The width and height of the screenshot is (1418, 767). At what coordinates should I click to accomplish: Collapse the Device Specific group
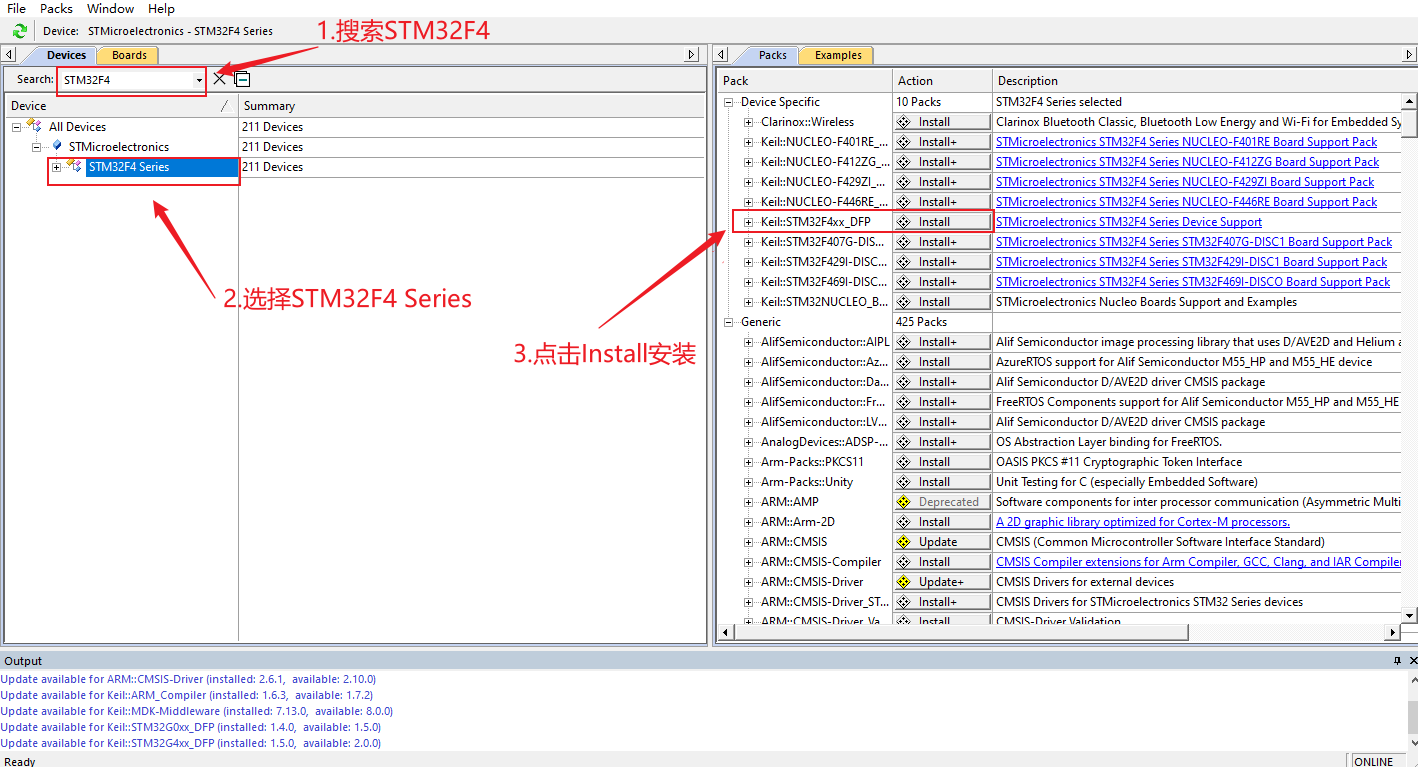tap(728, 102)
